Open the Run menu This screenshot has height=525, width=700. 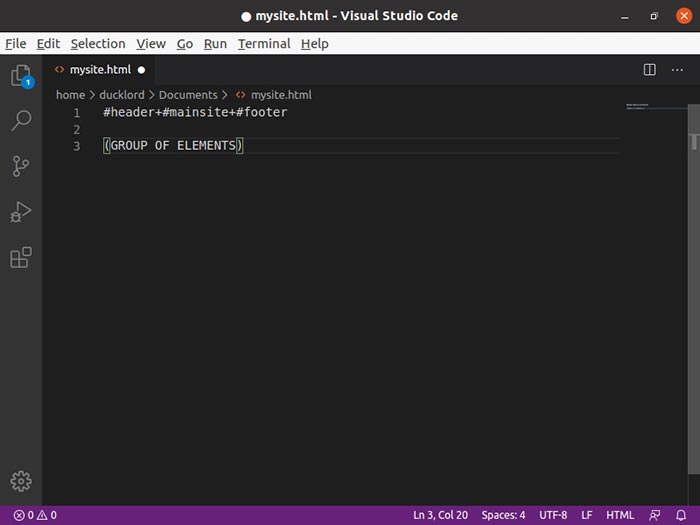tap(215, 44)
